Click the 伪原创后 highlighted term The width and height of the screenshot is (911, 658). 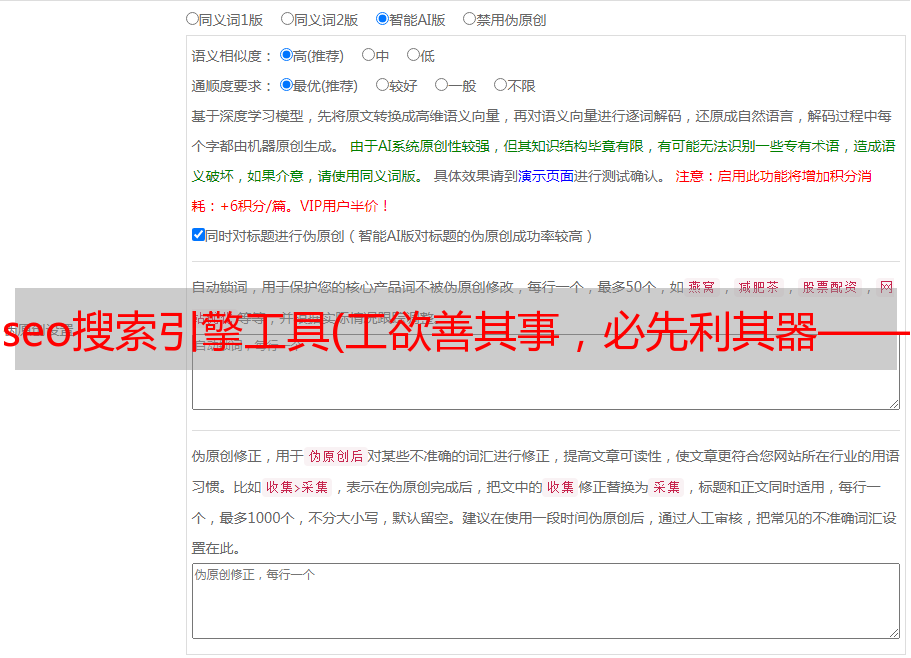click(x=336, y=456)
